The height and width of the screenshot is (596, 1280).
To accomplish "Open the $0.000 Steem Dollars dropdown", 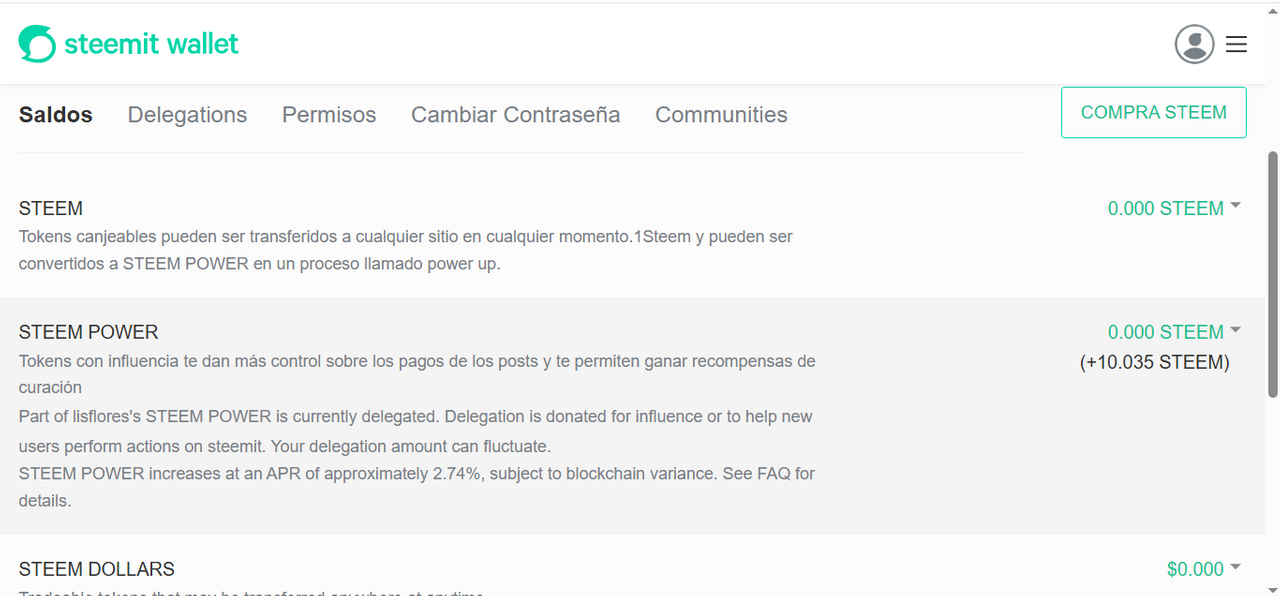I will (x=1204, y=569).
